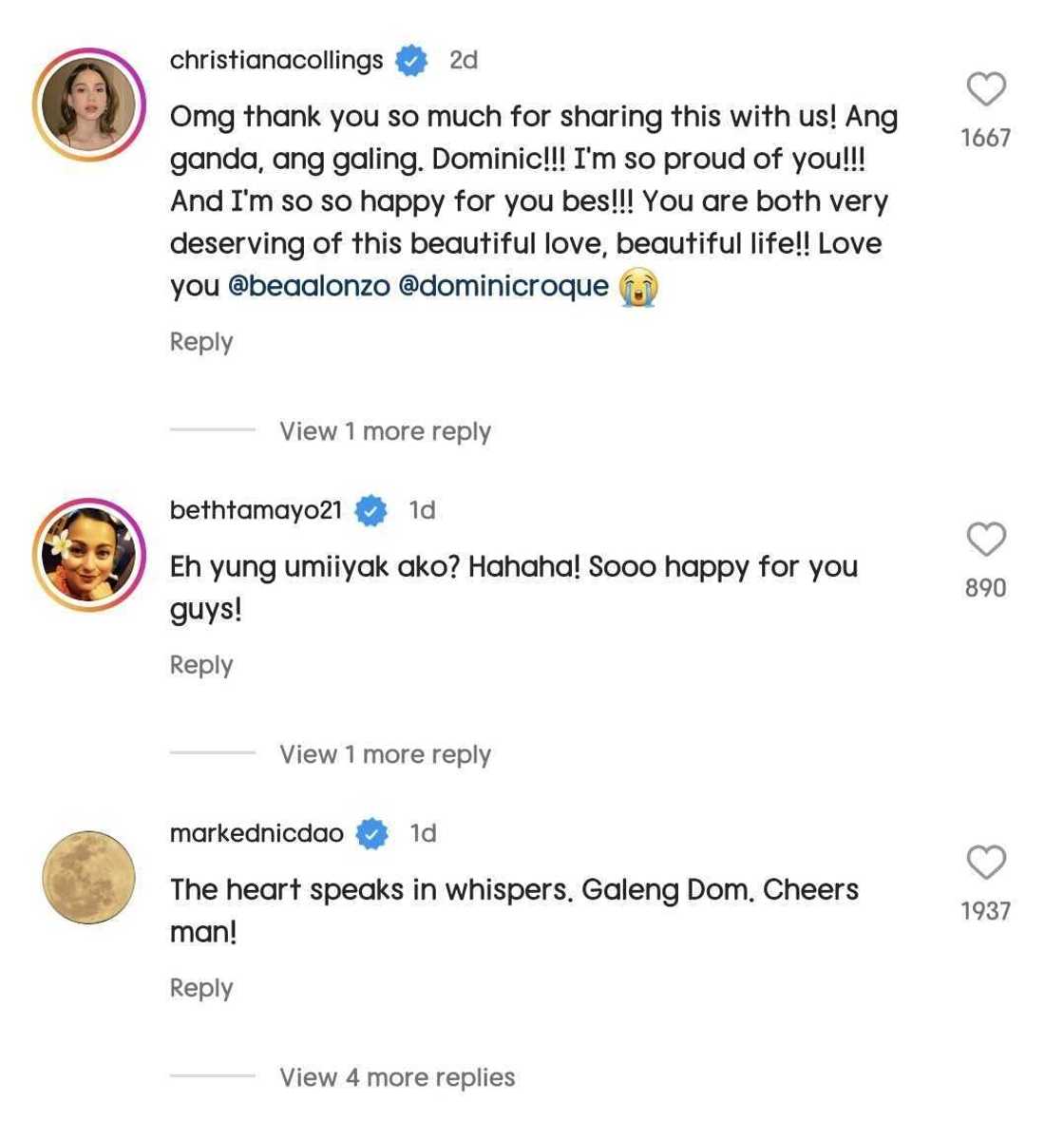Reply to christianacollings' comment
The image size is (1064, 1121).
[x=201, y=342]
